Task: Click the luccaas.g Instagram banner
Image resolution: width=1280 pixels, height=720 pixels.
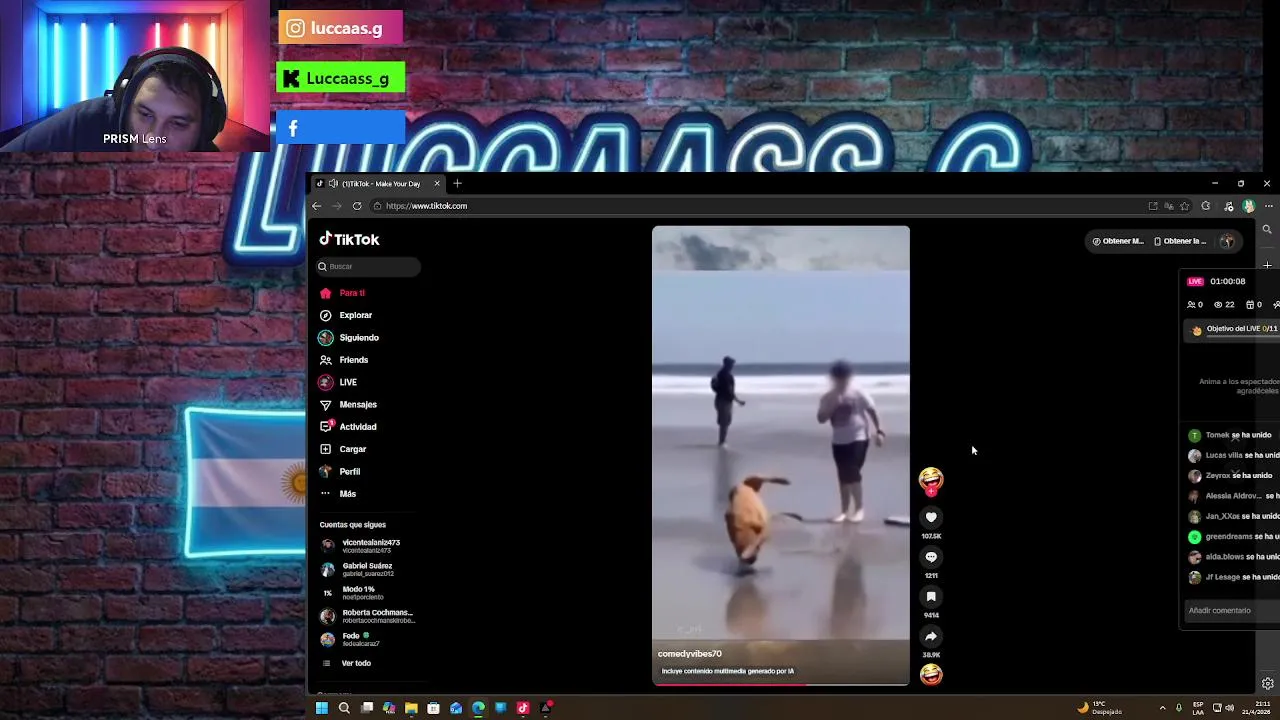Action: coord(340,28)
